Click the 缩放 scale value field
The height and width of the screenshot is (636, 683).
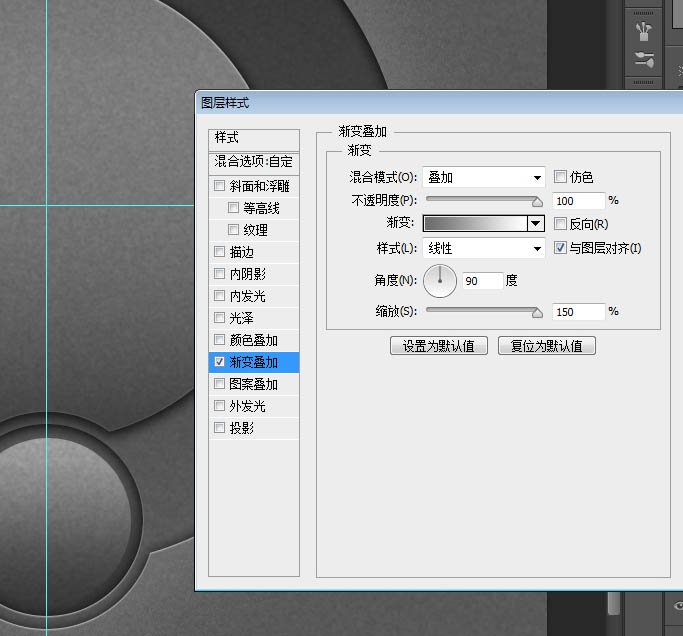(577, 312)
